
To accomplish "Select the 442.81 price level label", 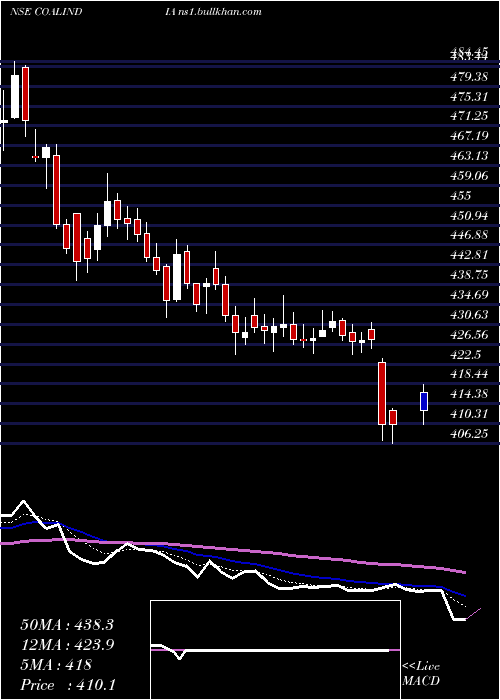I will pyautogui.click(x=468, y=255).
